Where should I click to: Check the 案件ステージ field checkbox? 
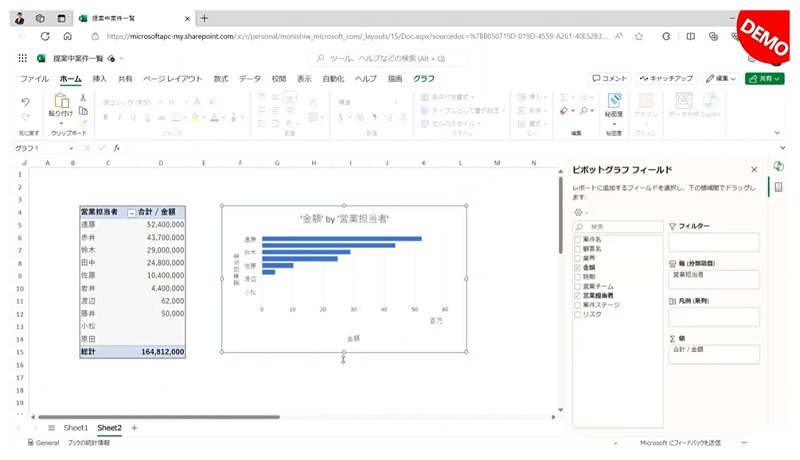tap(578, 305)
